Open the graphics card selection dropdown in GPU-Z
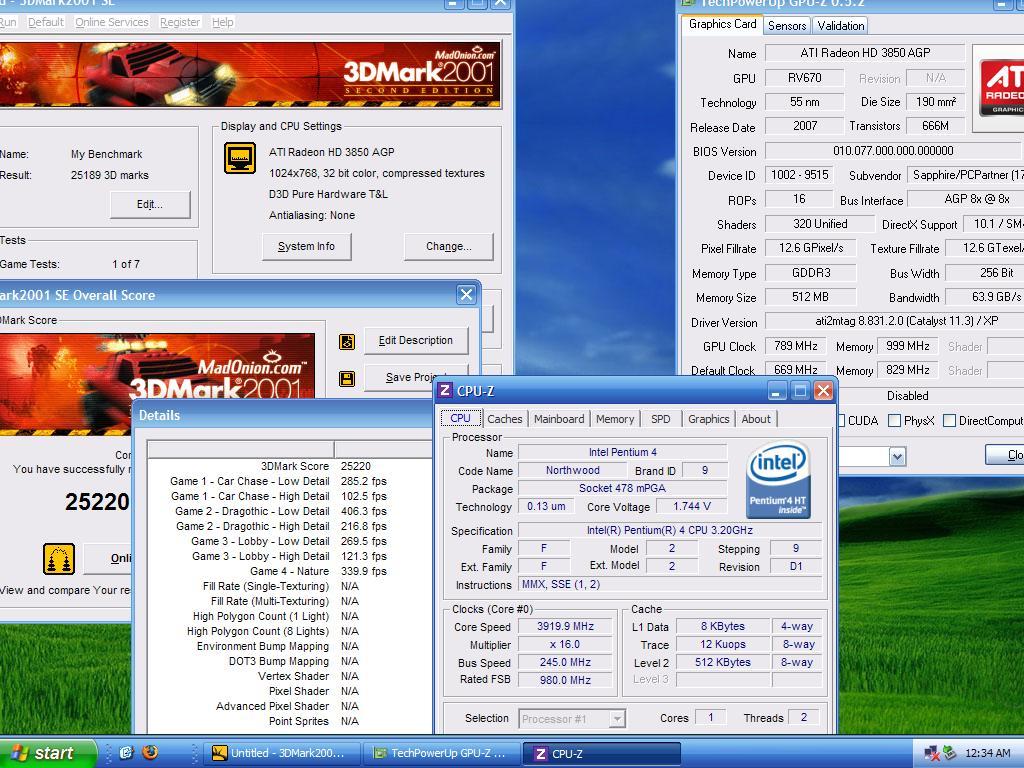Viewport: 1024px width, 768px height. coord(897,456)
